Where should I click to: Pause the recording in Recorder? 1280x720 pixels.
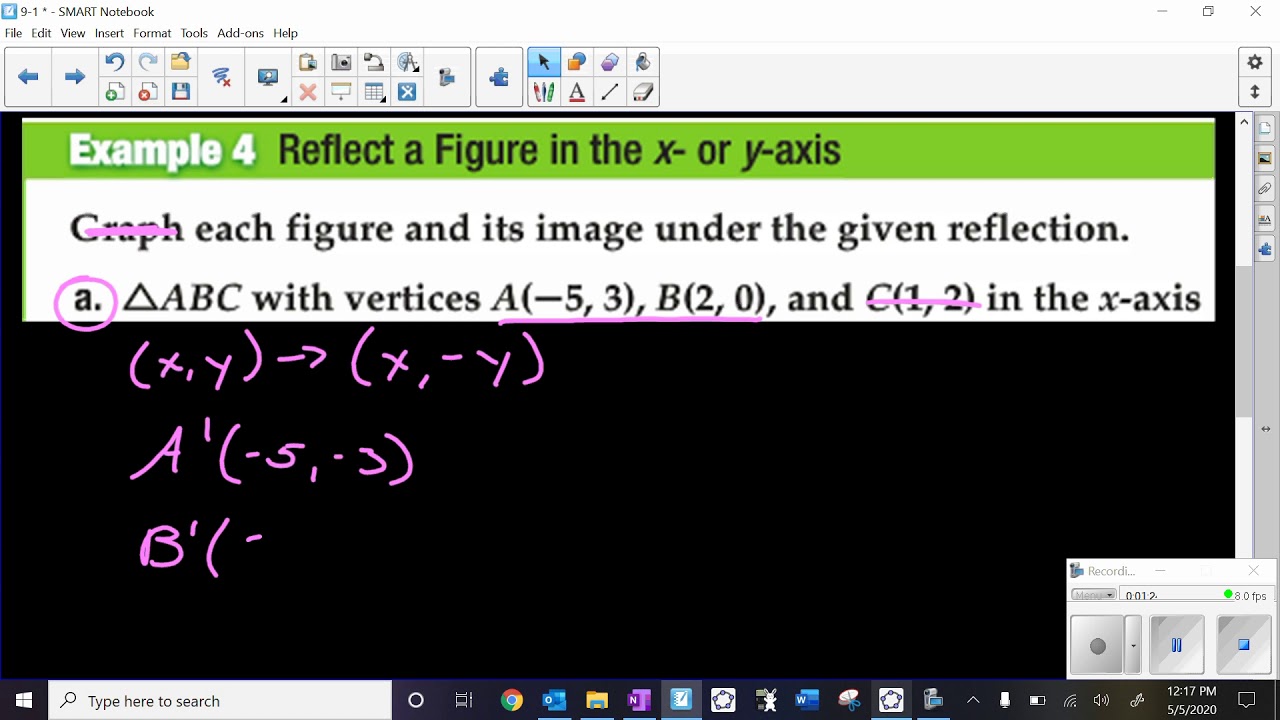pyautogui.click(x=1176, y=646)
